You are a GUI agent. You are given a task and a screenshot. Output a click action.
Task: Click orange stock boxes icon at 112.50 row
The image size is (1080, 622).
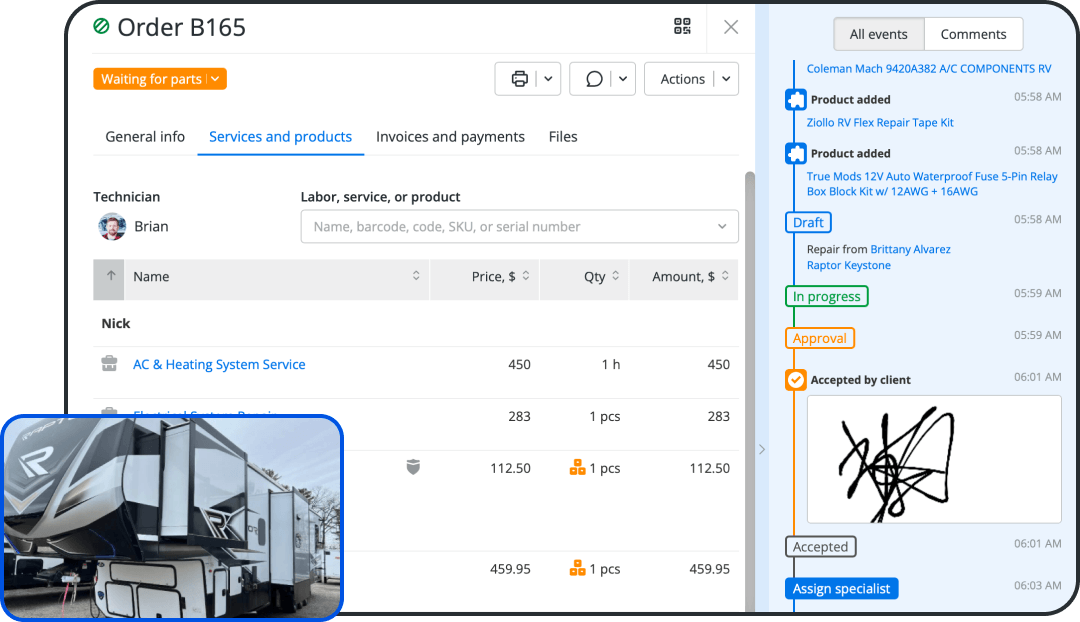point(577,467)
